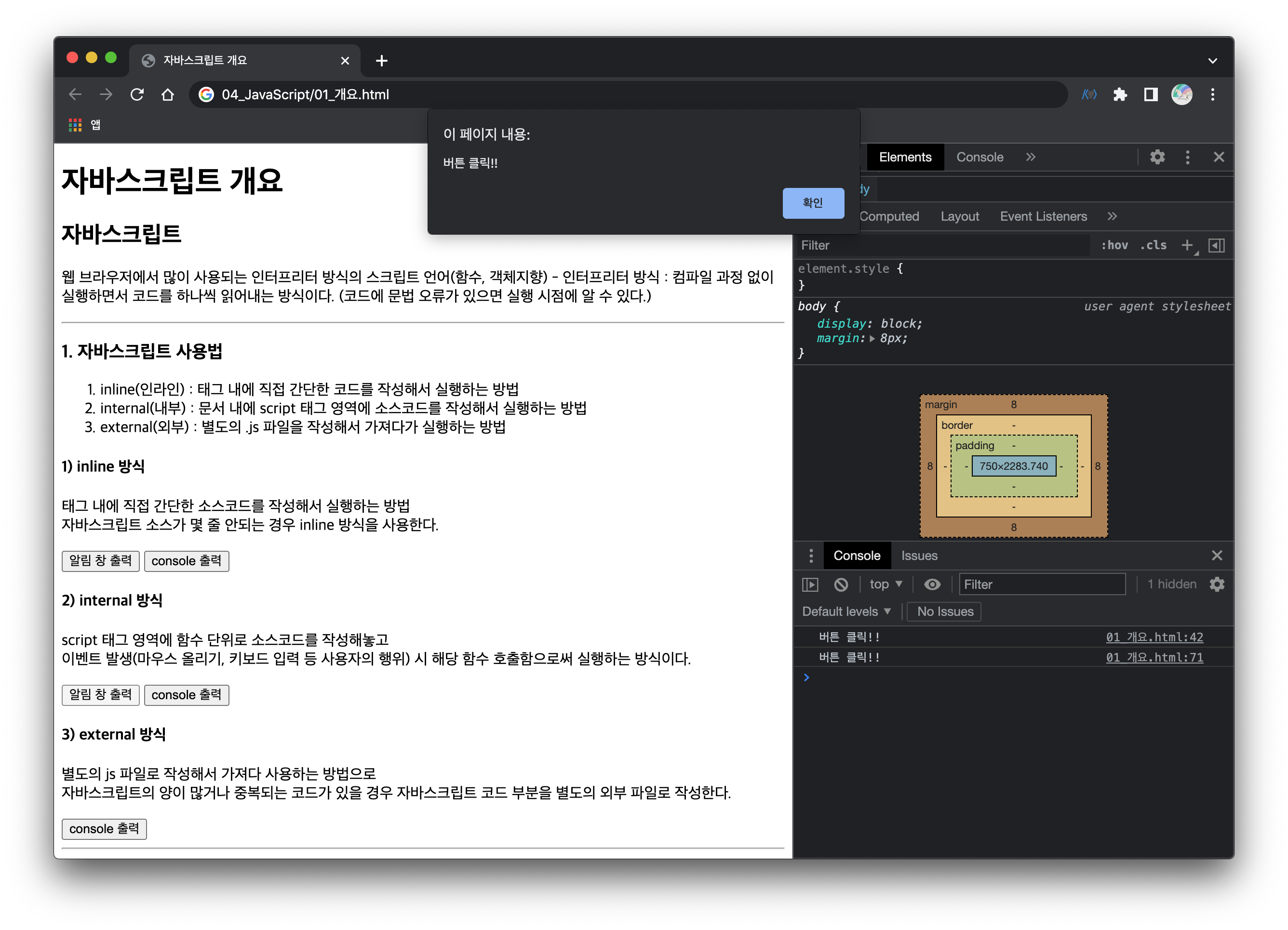Screen dimensions: 1288x930
Task: Switch to the Issues drawer tab
Action: point(919,556)
